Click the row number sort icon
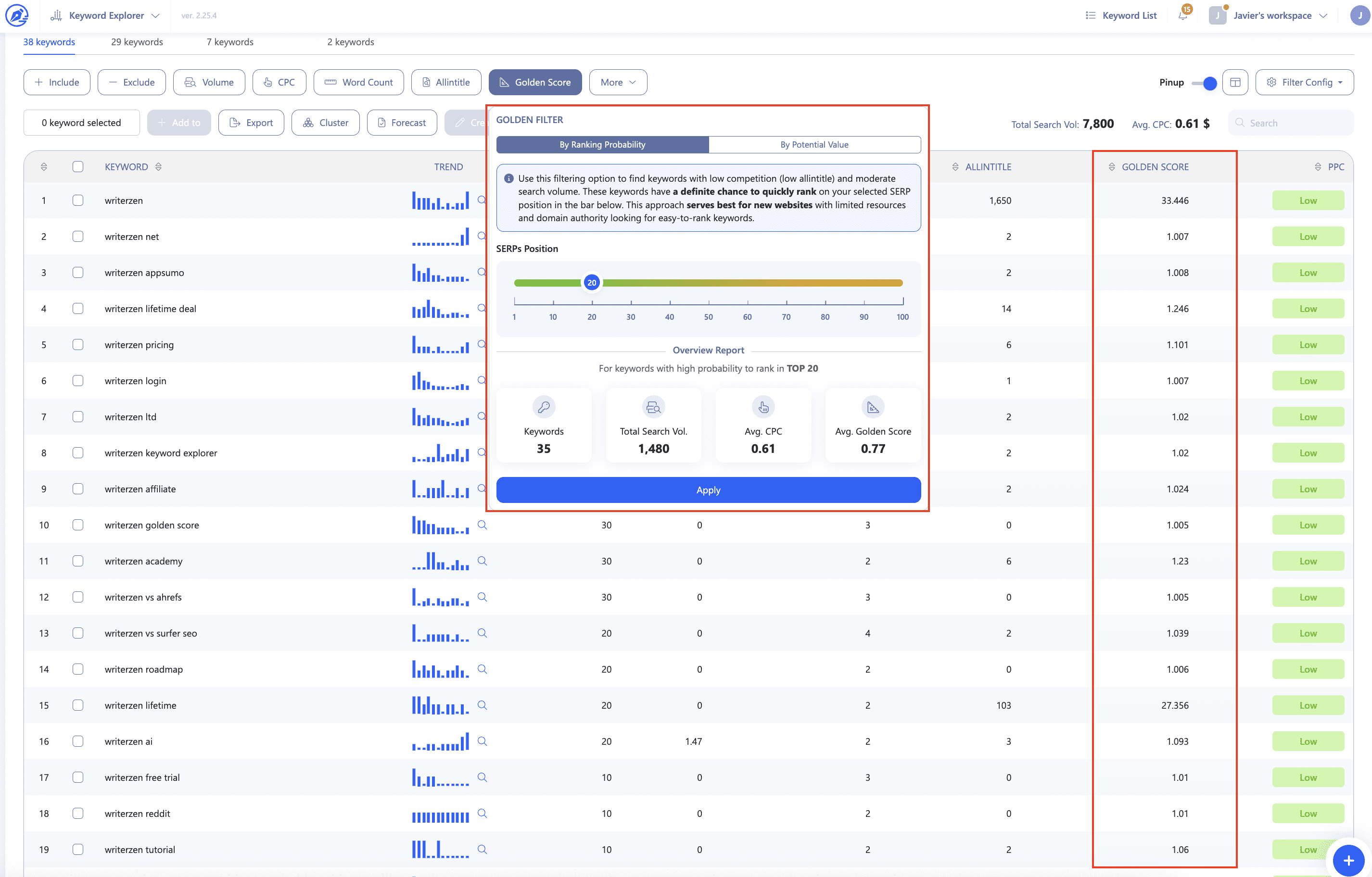 pos(44,167)
